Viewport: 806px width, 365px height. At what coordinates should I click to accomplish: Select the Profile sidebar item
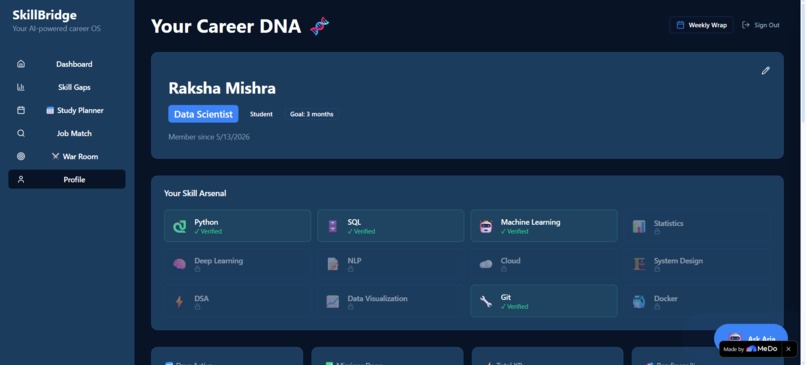67,179
